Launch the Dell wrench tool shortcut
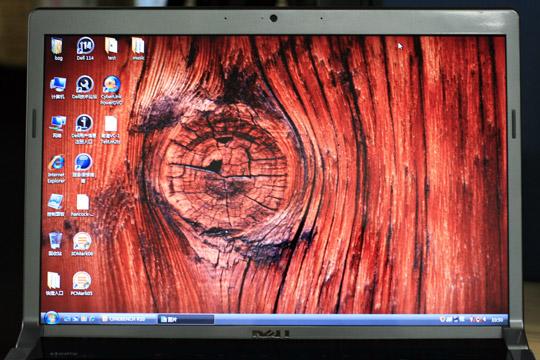This screenshot has height=360, width=540. [85, 88]
